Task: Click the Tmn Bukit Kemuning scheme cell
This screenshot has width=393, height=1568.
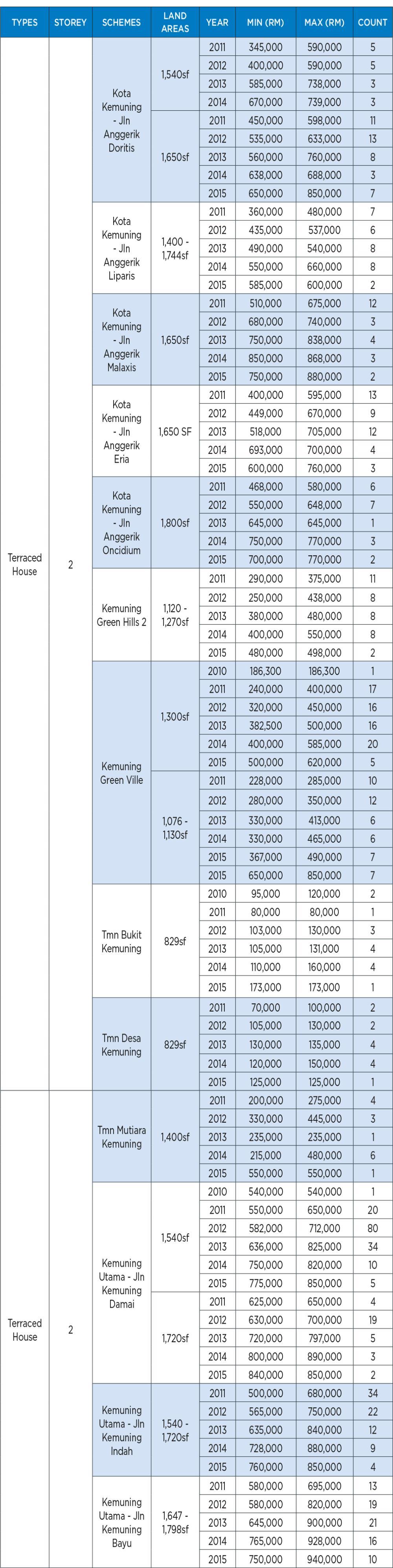Action: (121, 941)
